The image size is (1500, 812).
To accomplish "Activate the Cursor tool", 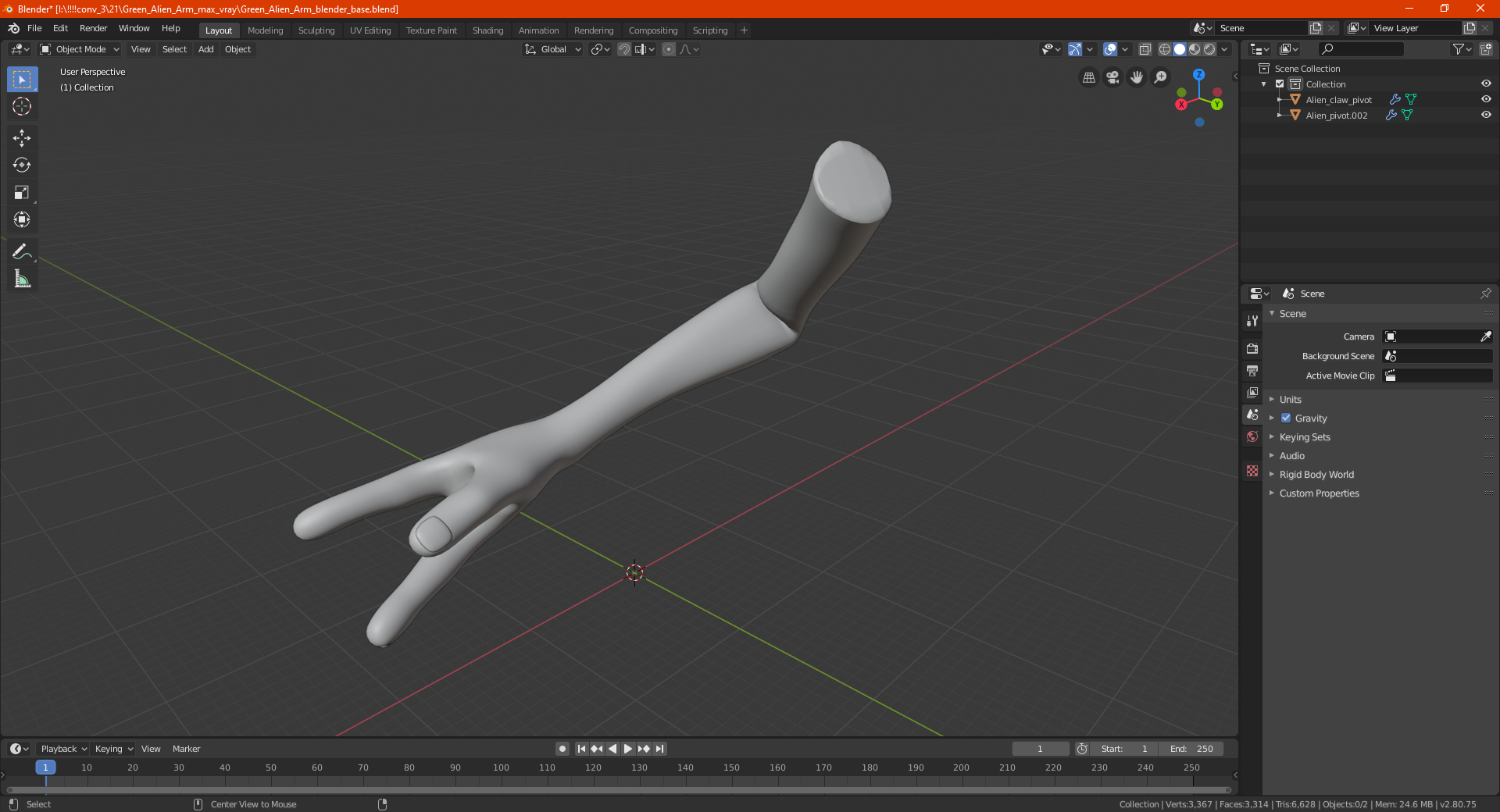I will (x=22, y=106).
